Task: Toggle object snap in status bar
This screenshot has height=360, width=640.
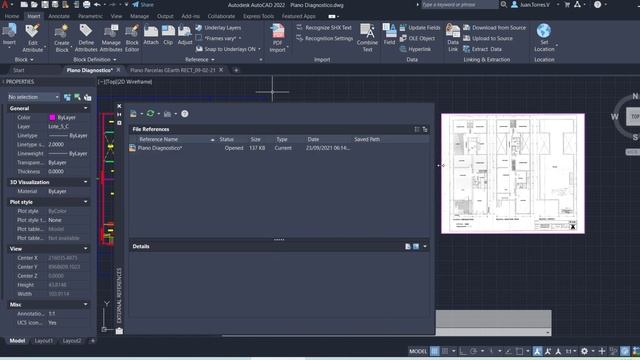Action: tap(519, 351)
